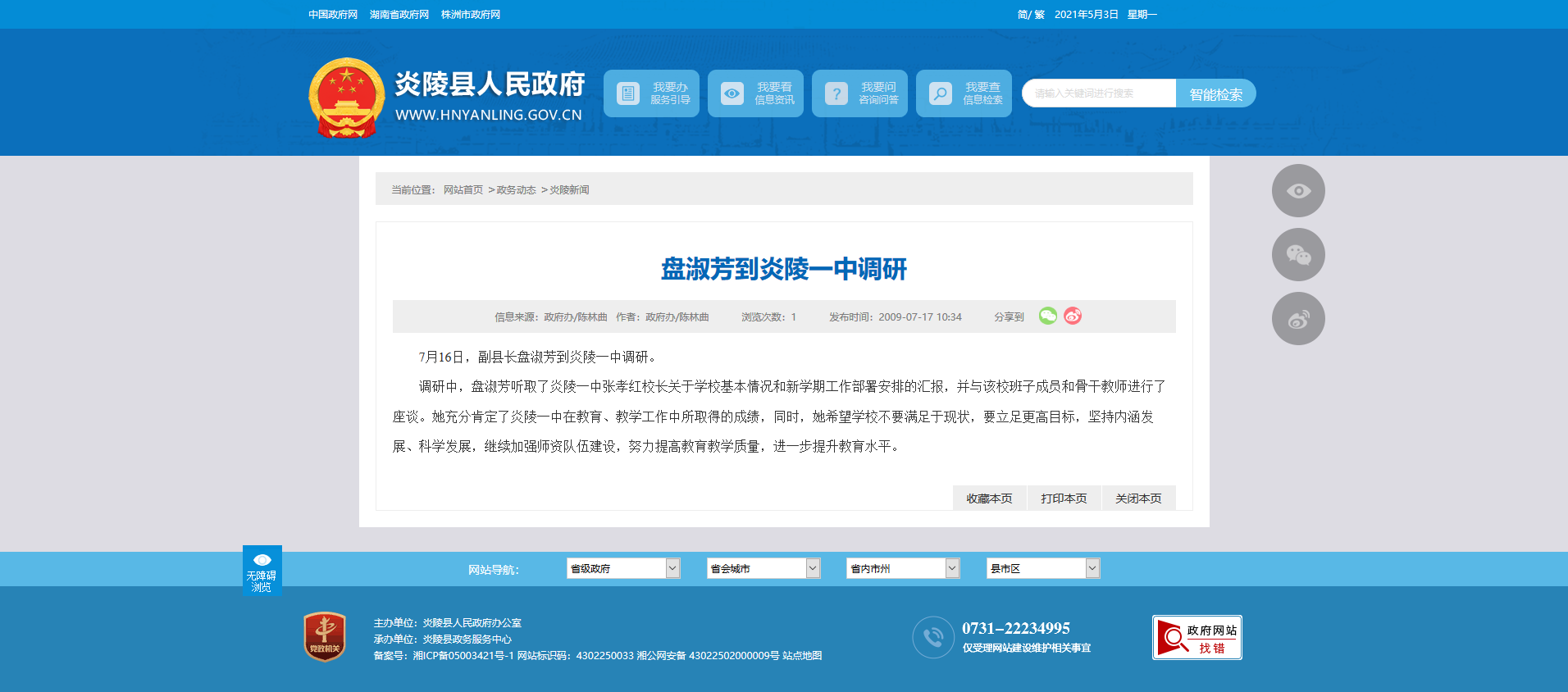Select 我要问 咨询问答 navigation item
1568x692 pixels.
859,93
